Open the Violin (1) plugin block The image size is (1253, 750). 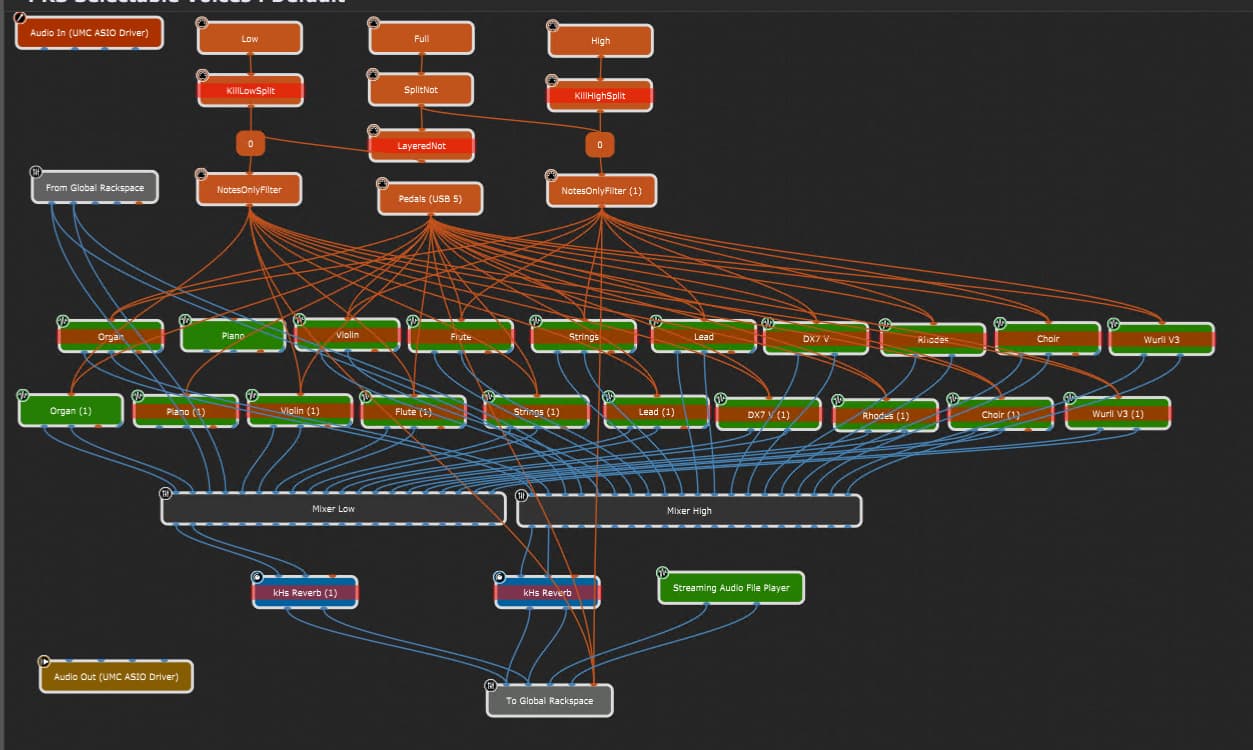300,411
